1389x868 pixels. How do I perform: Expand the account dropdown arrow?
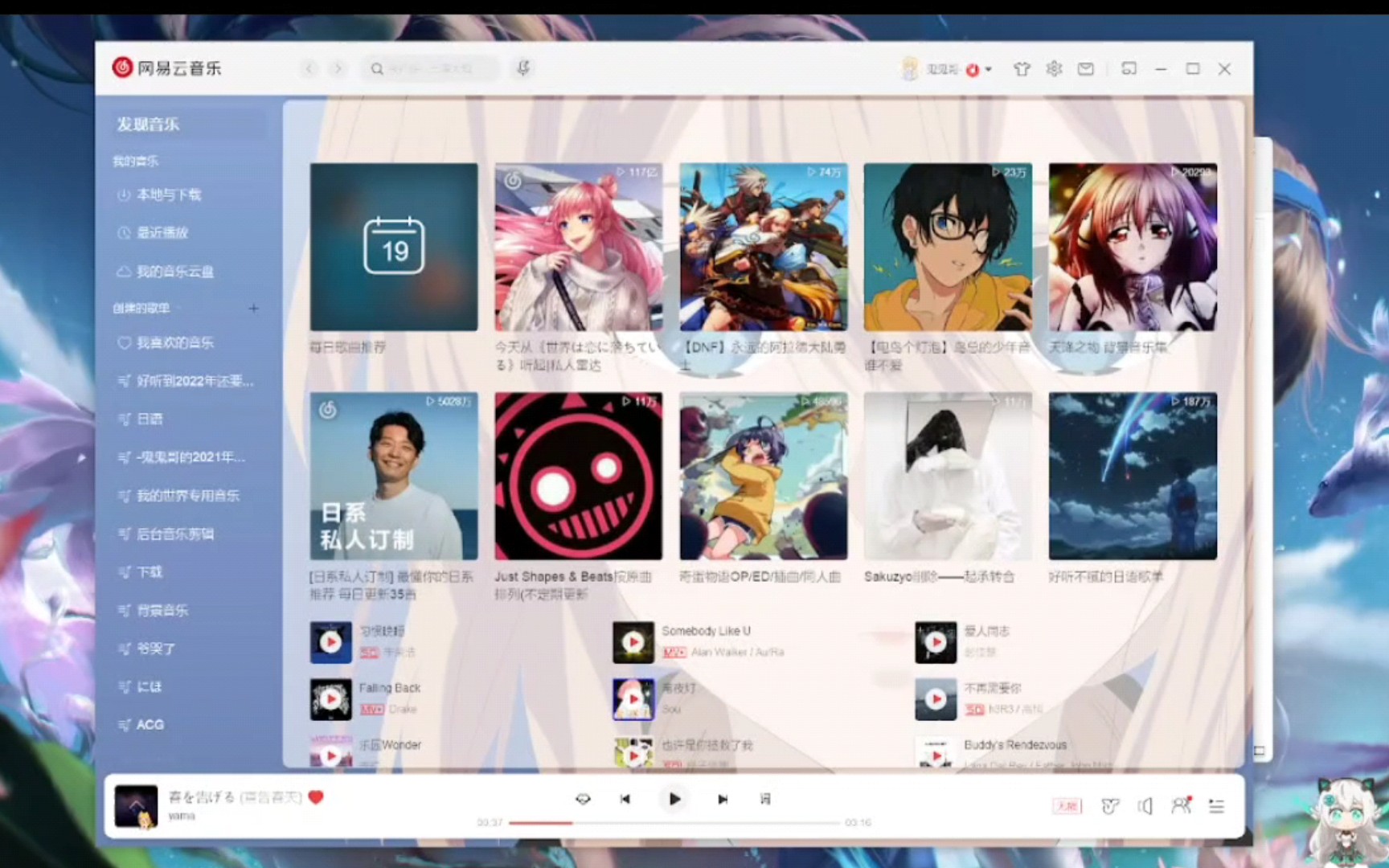989,69
